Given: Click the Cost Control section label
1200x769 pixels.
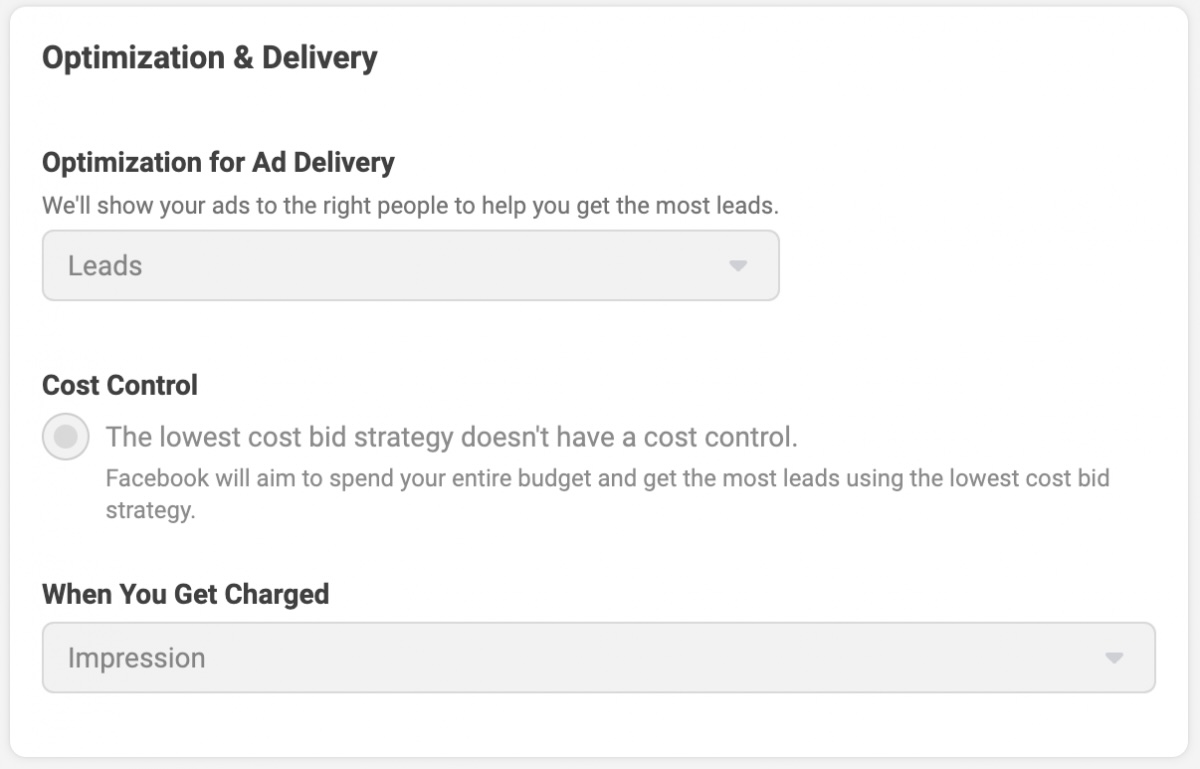Looking at the screenshot, I should click(x=119, y=385).
